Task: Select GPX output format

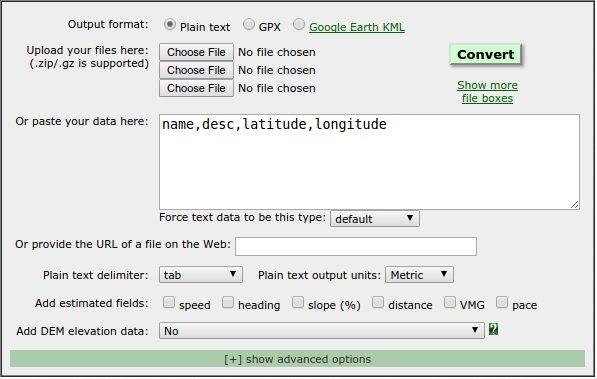Action: click(x=249, y=25)
